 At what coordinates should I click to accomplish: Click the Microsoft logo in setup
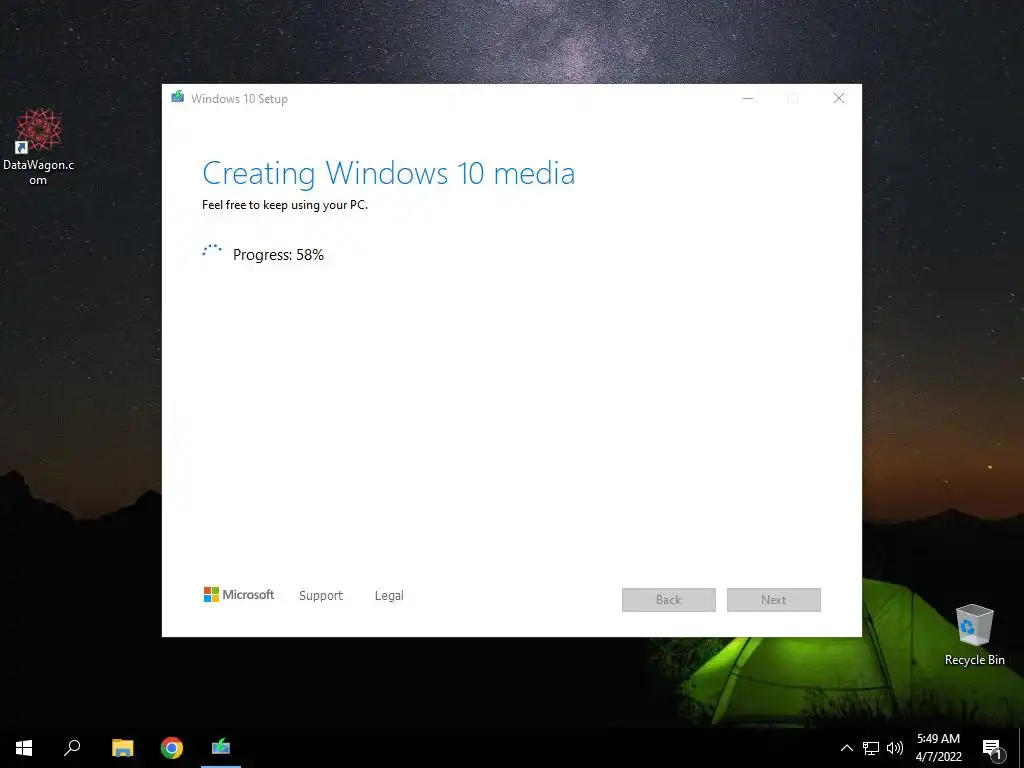tap(238, 594)
